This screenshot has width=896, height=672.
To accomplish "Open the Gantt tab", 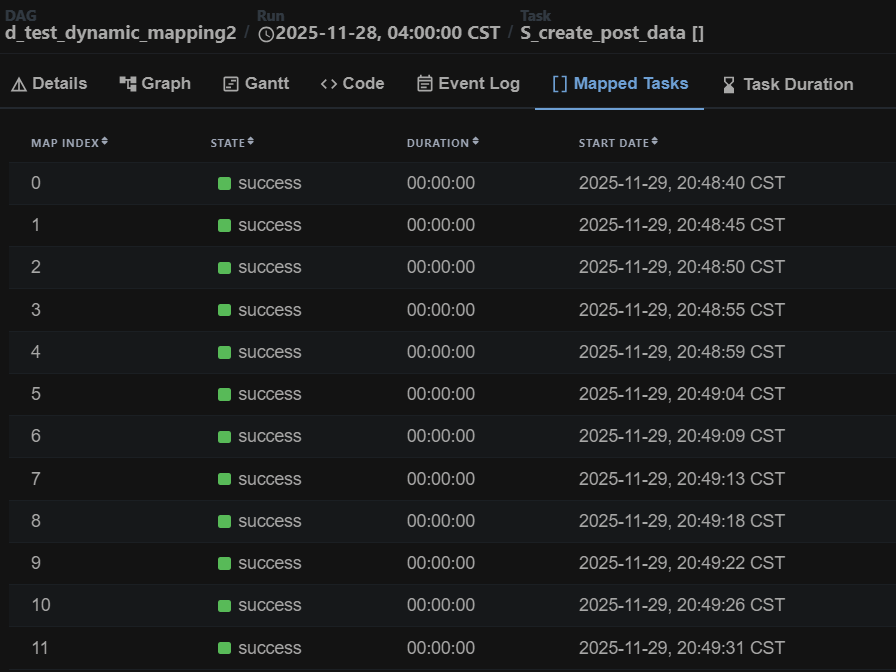I will [256, 84].
